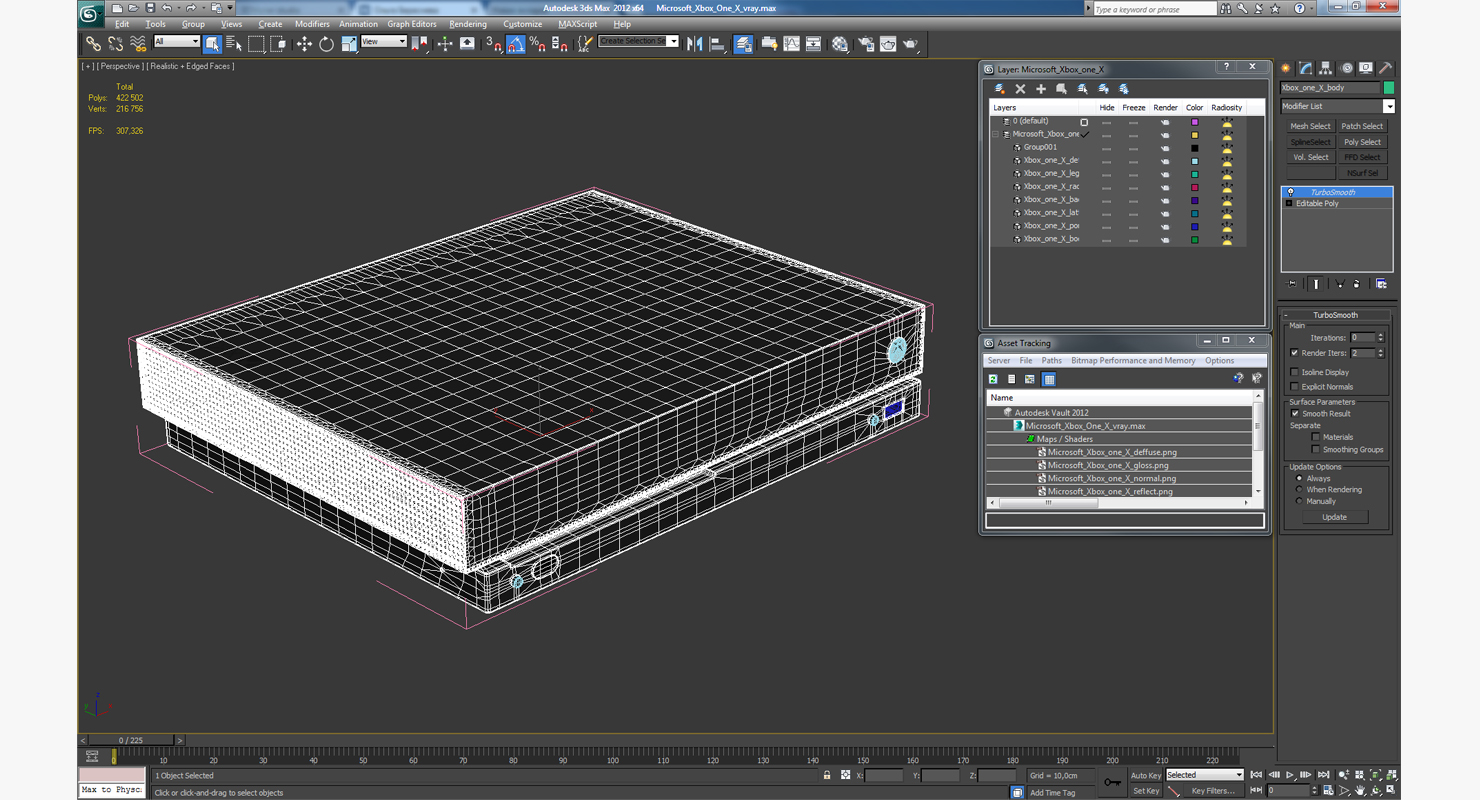This screenshot has width=1480, height=800.
Task: Toggle TurboSmooth modifier lightbulb
Action: point(1290,192)
